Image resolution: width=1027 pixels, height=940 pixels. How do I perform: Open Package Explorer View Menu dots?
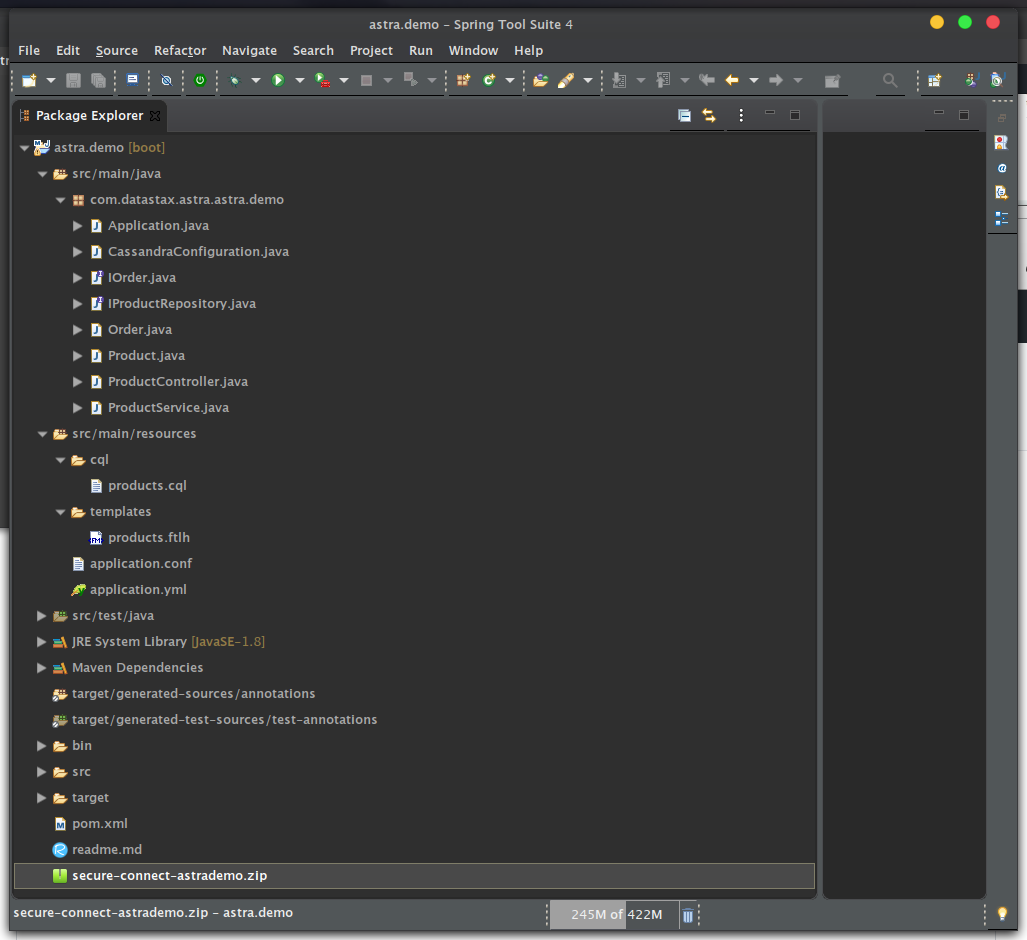pyautogui.click(x=741, y=115)
